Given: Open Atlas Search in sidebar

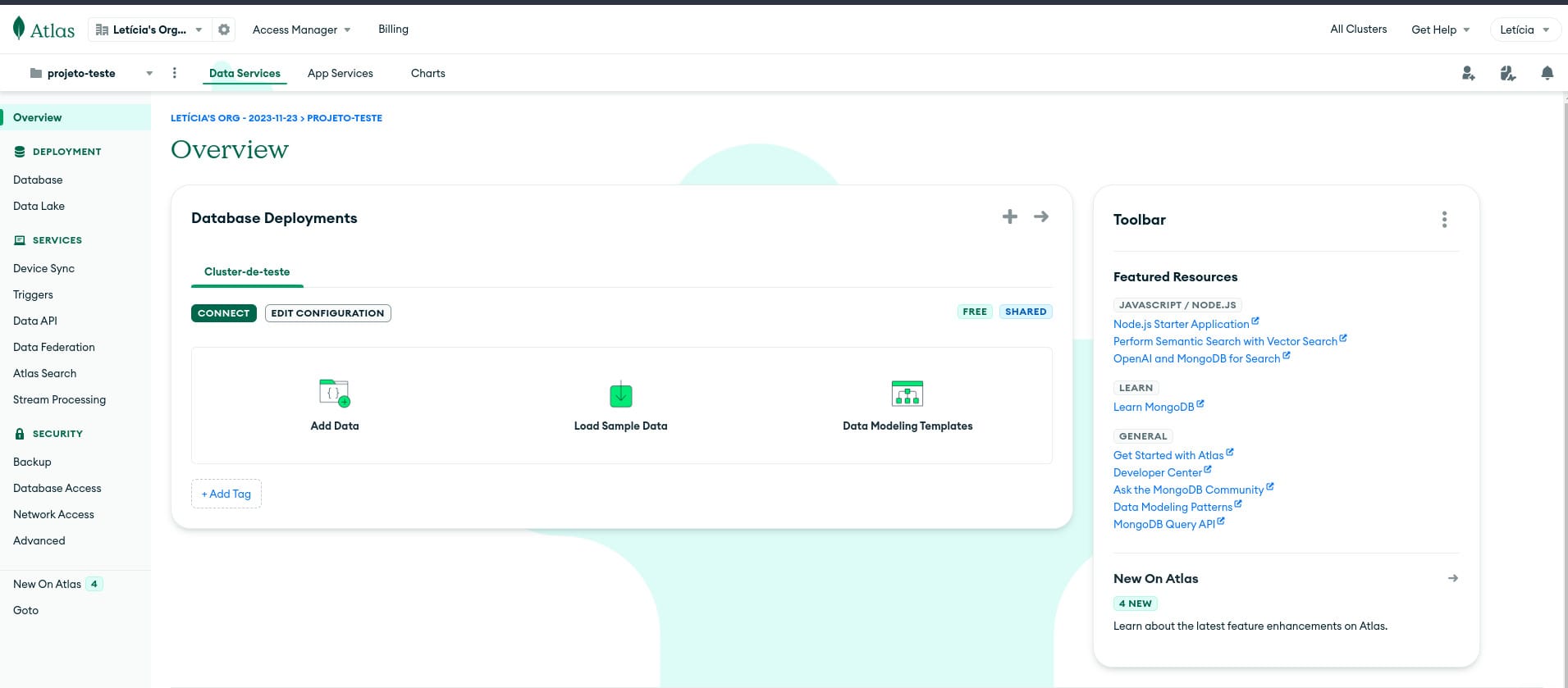Looking at the screenshot, I should (44, 373).
